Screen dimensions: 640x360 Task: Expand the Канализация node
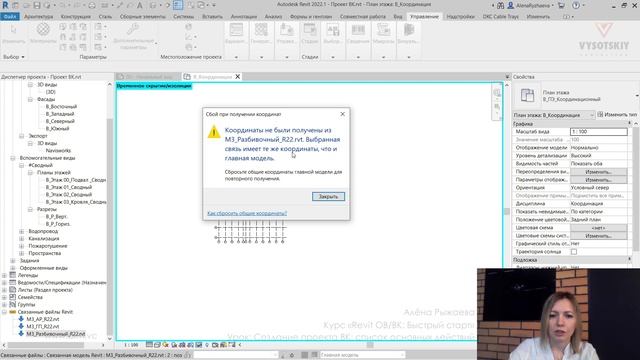[x=22, y=239]
